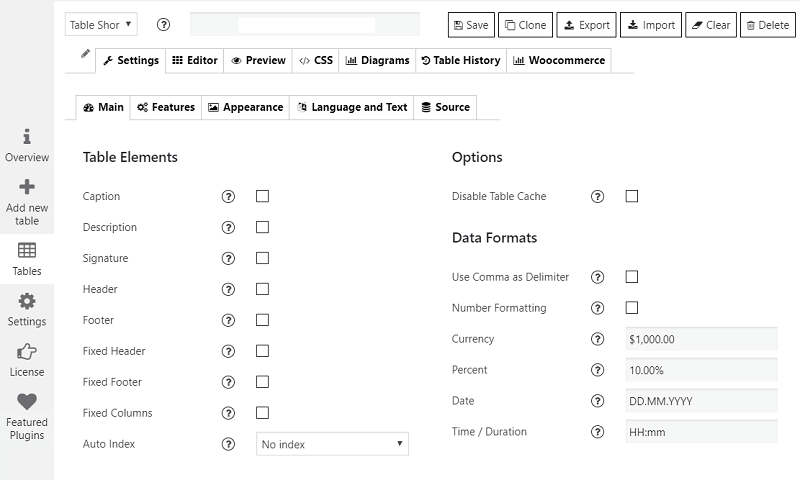Image resolution: width=800 pixels, height=480 pixels.
Task: Click the Add new table plus icon
Action: point(27,187)
